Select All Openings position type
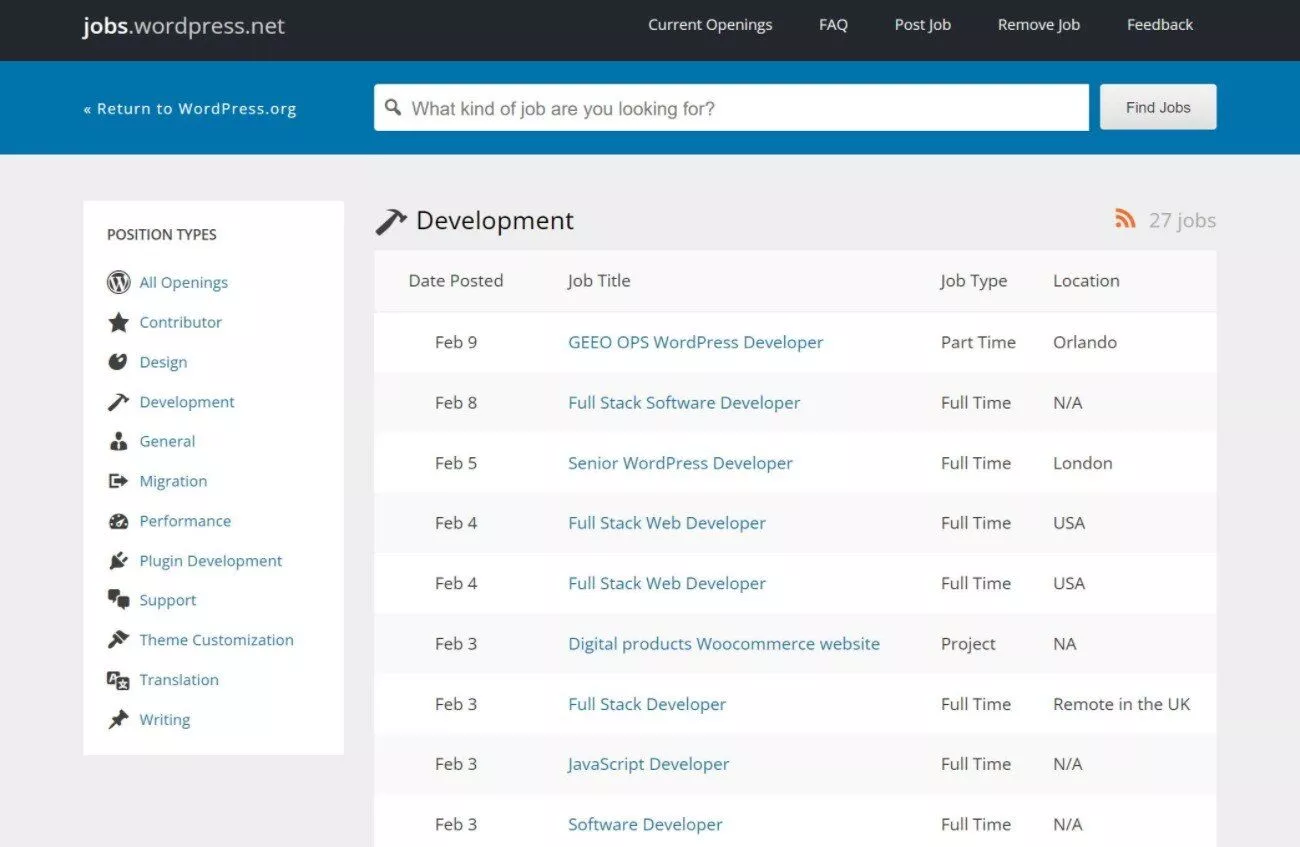Screen dimensions: 1300x847 (x=184, y=283)
